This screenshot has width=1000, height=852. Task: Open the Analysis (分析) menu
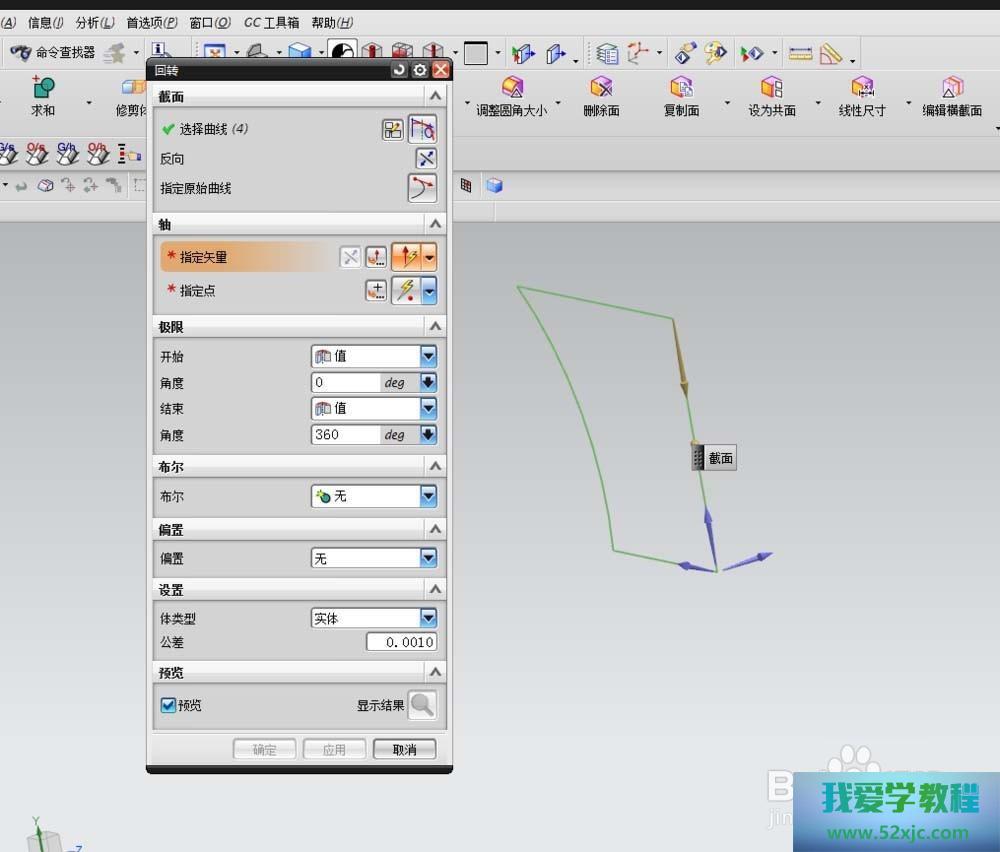point(95,22)
